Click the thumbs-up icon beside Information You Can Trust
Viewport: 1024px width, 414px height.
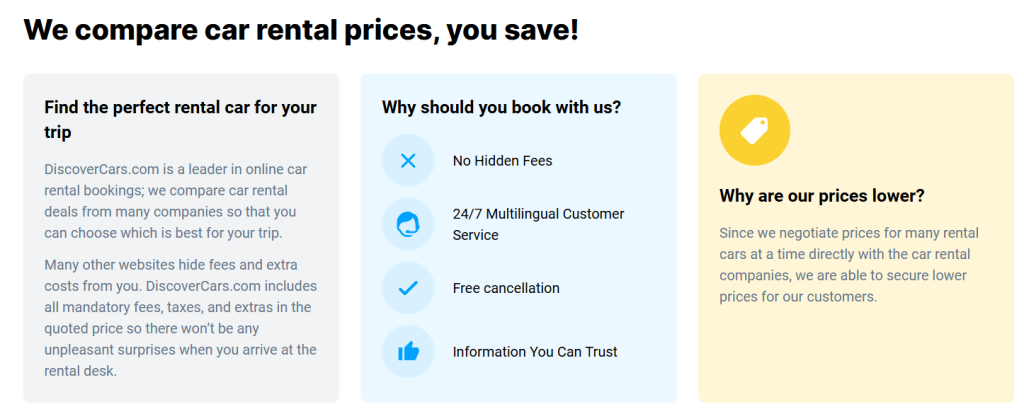click(408, 352)
